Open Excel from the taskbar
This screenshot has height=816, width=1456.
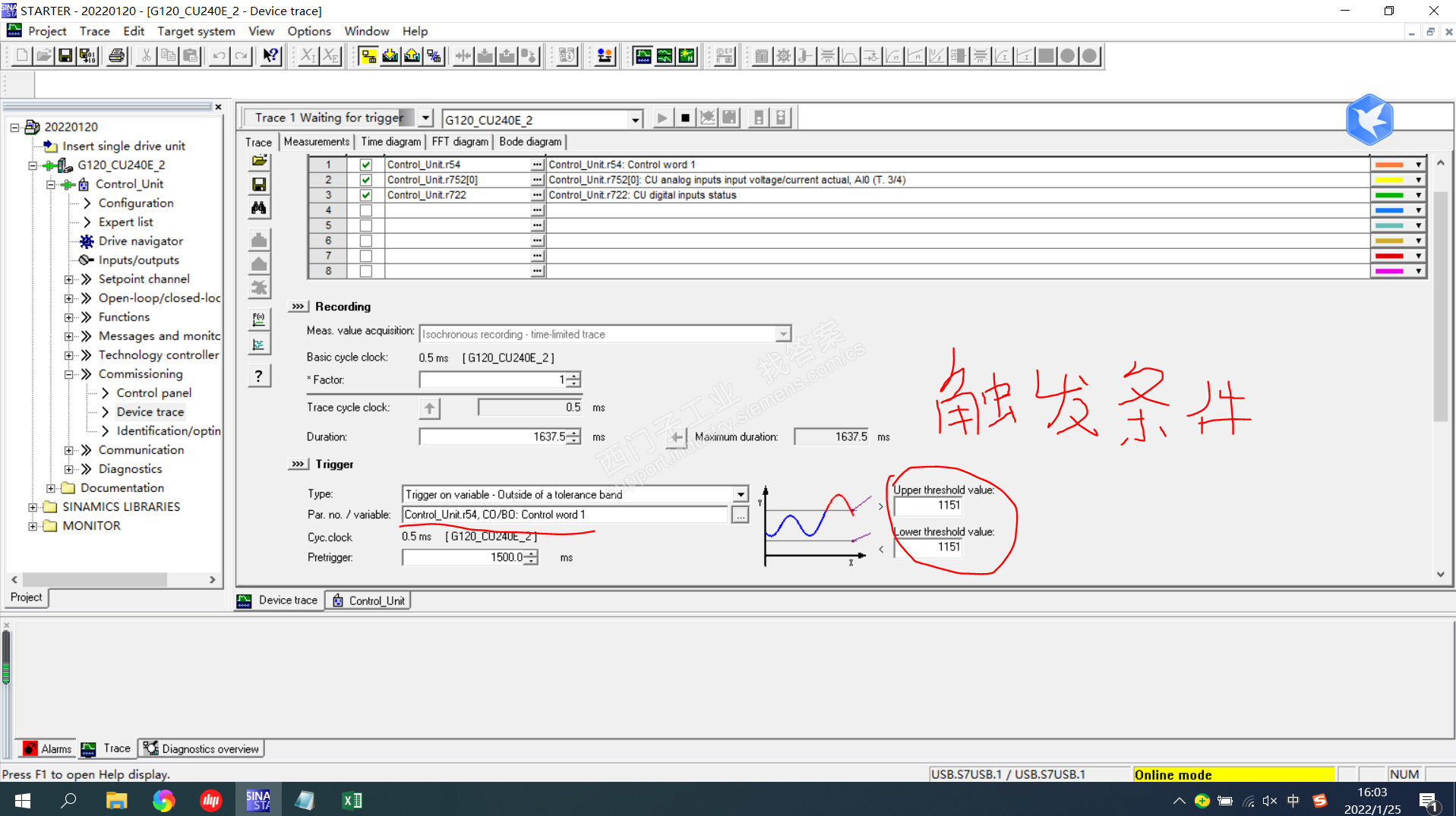click(x=352, y=800)
